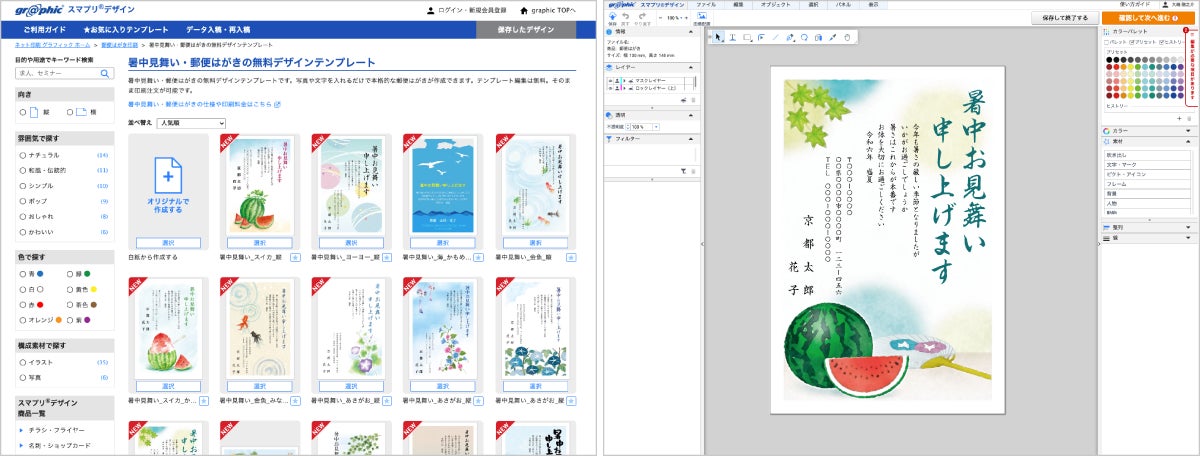Click the add color plus icon in the color palette

click(1180, 118)
